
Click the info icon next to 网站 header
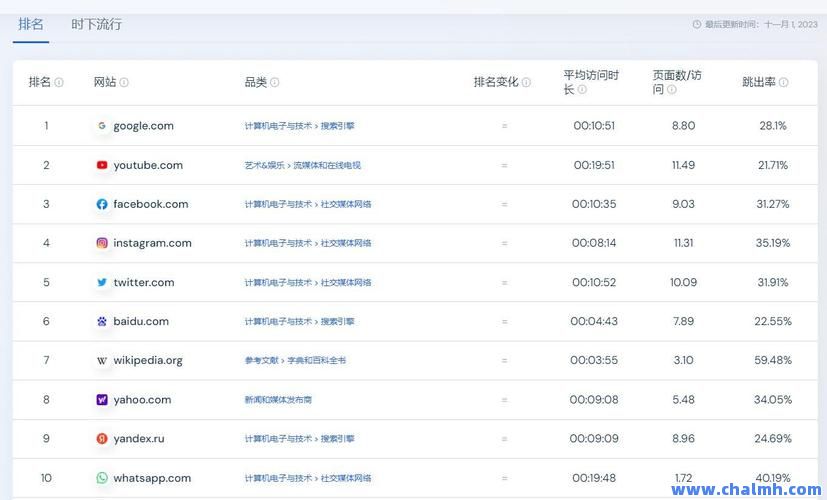(x=124, y=82)
